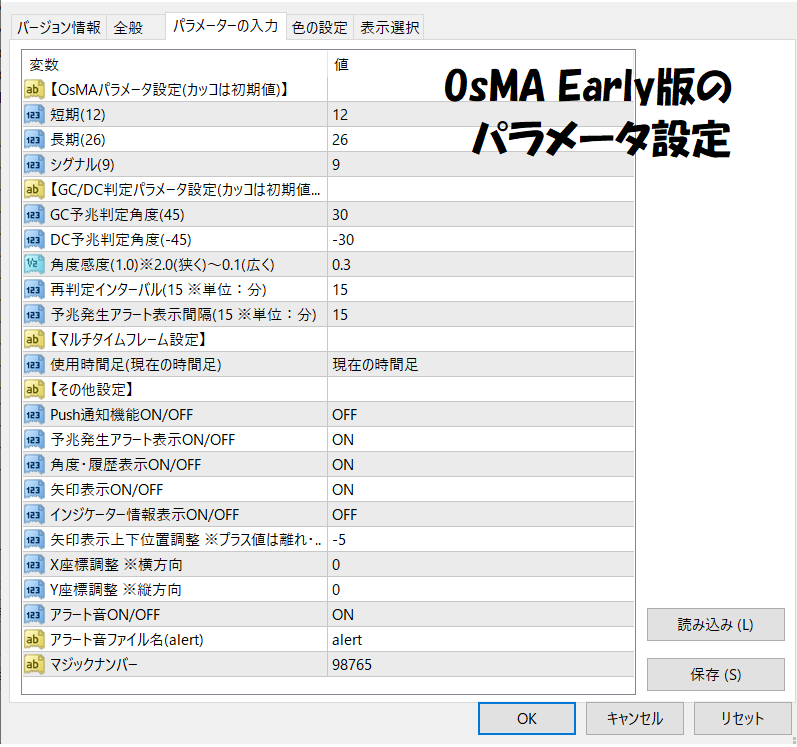Click the リセット button
Image resolution: width=797 pixels, height=747 pixels.
pos(742,719)
